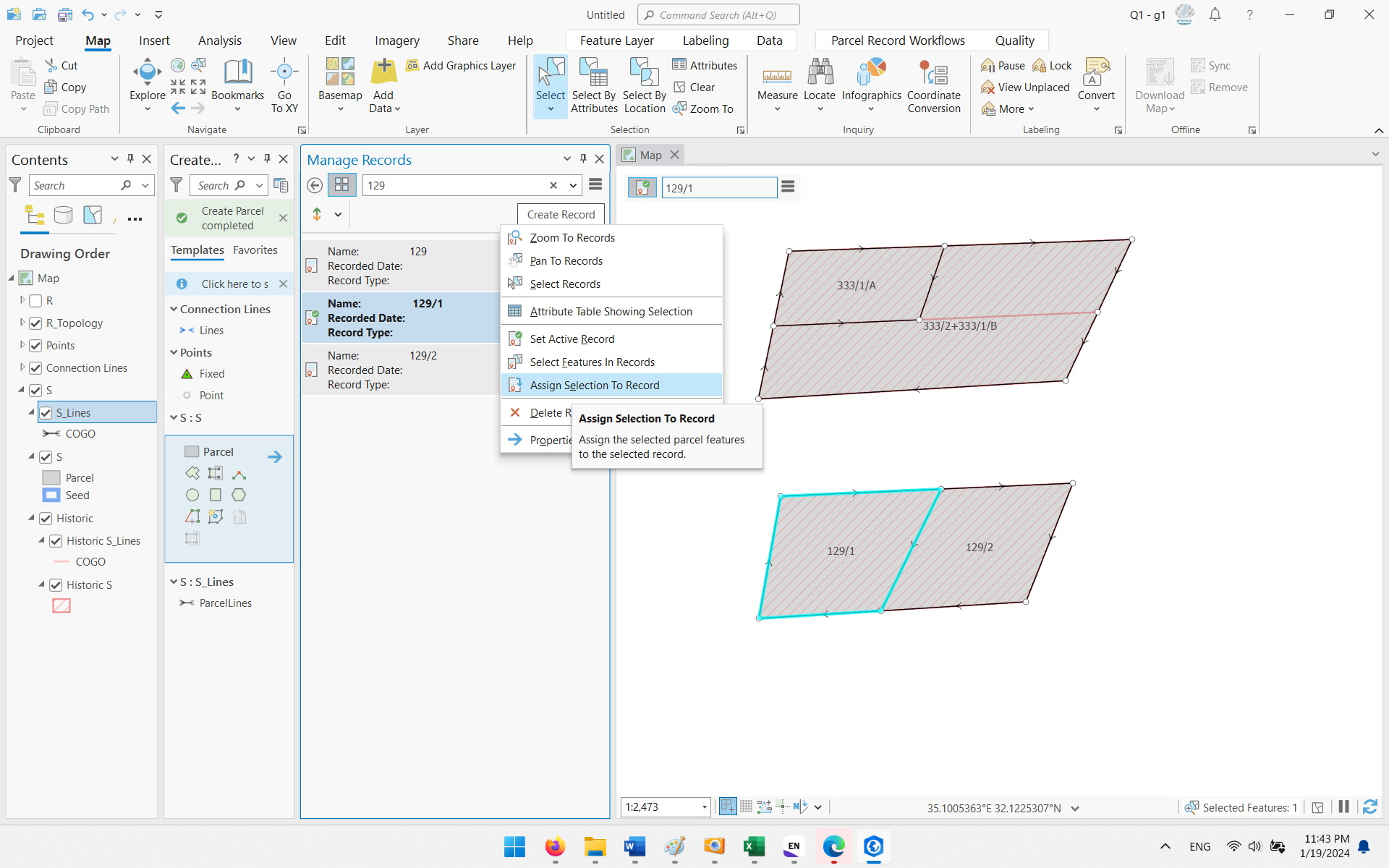
Task: Toggle the Connection Lines layer visibility
Action: tap(35, 367)
